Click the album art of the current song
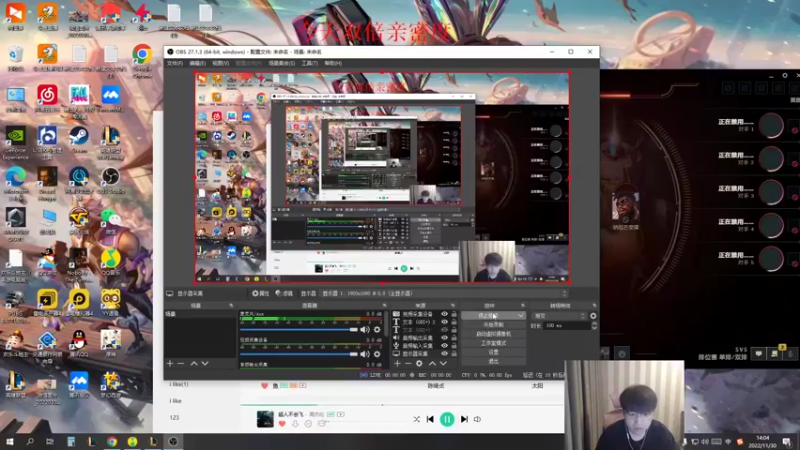 [265, 419]
